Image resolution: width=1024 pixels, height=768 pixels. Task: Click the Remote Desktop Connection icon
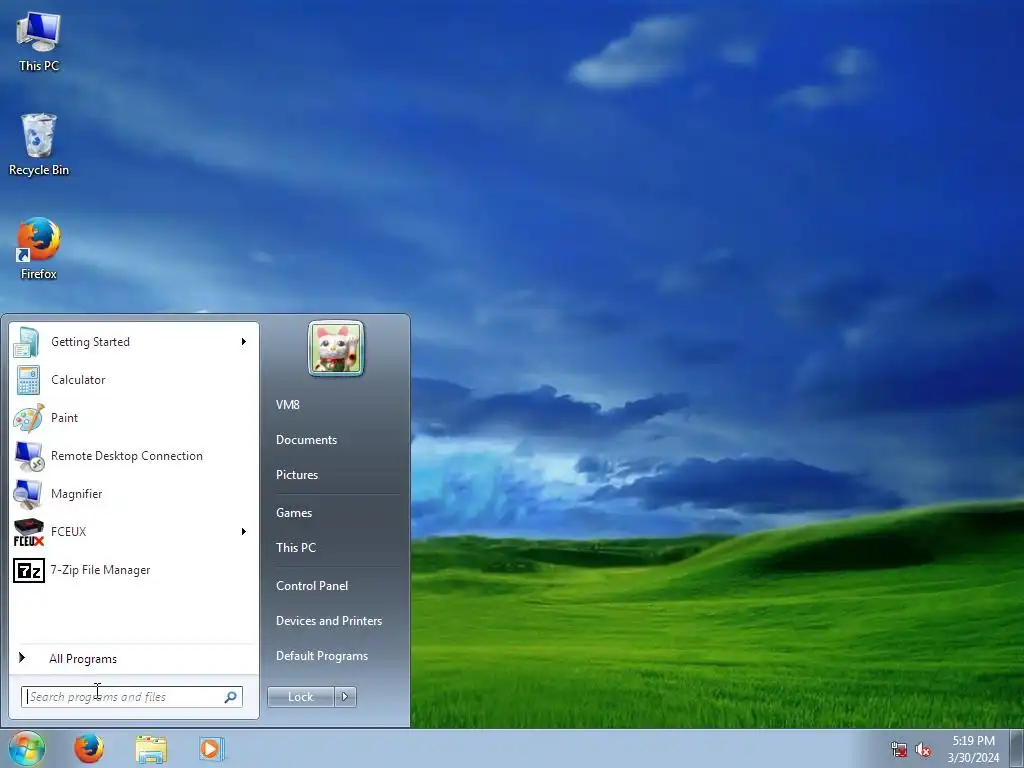[x=29, y=456]
